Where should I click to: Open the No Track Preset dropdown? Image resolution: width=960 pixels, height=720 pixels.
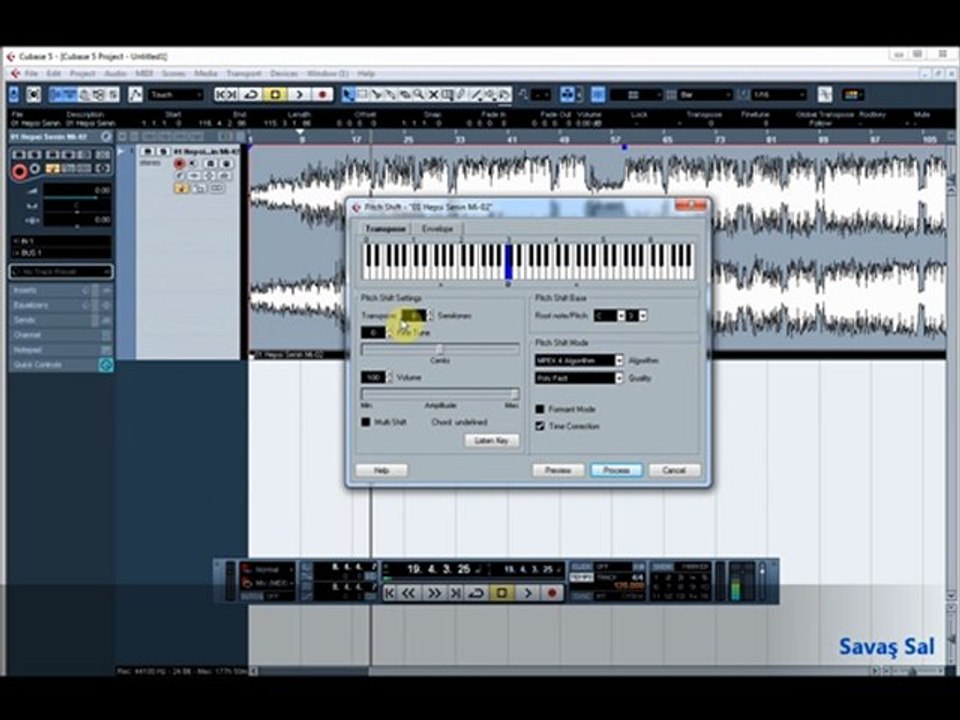61,271
